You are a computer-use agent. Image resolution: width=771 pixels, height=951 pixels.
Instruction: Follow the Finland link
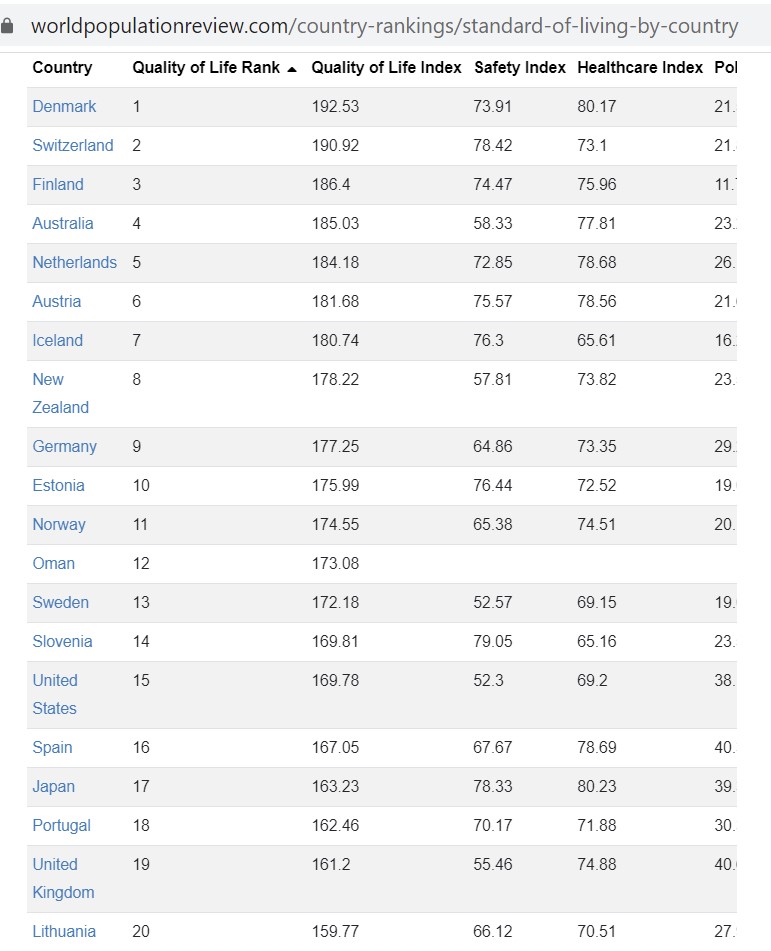point(58,184)
